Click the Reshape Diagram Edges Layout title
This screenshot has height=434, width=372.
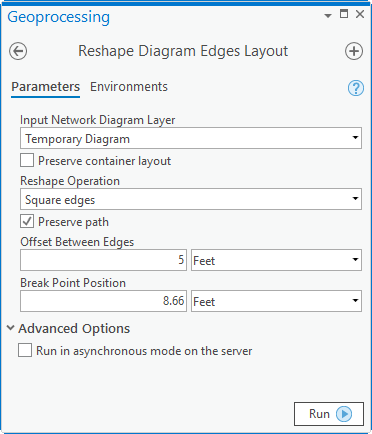tap(183, 51)
